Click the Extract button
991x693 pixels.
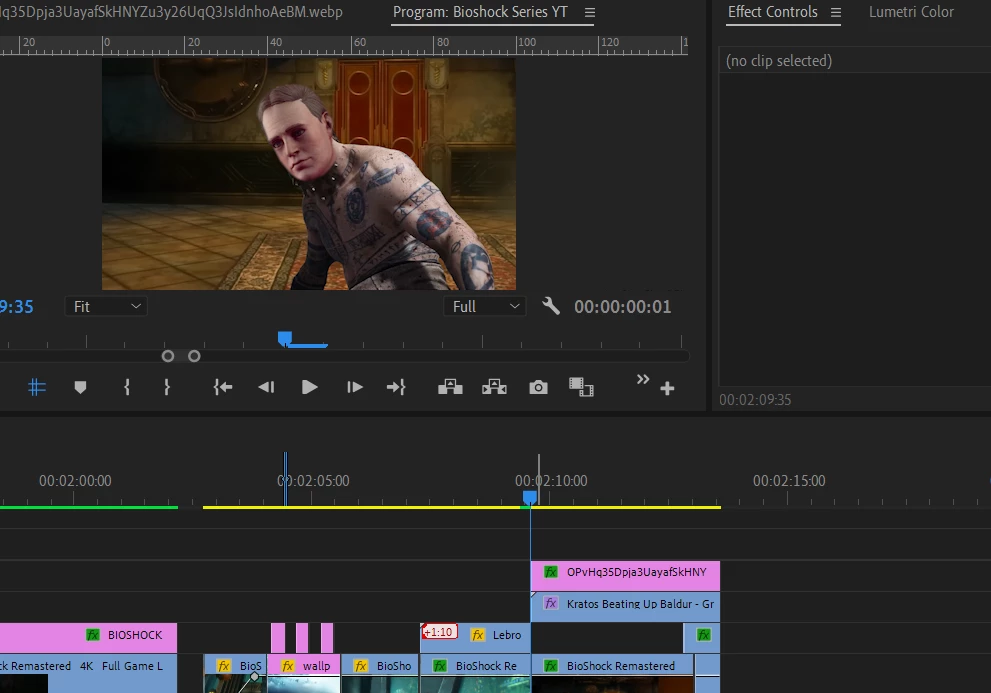pyautogui.click(x=494, y=387)
